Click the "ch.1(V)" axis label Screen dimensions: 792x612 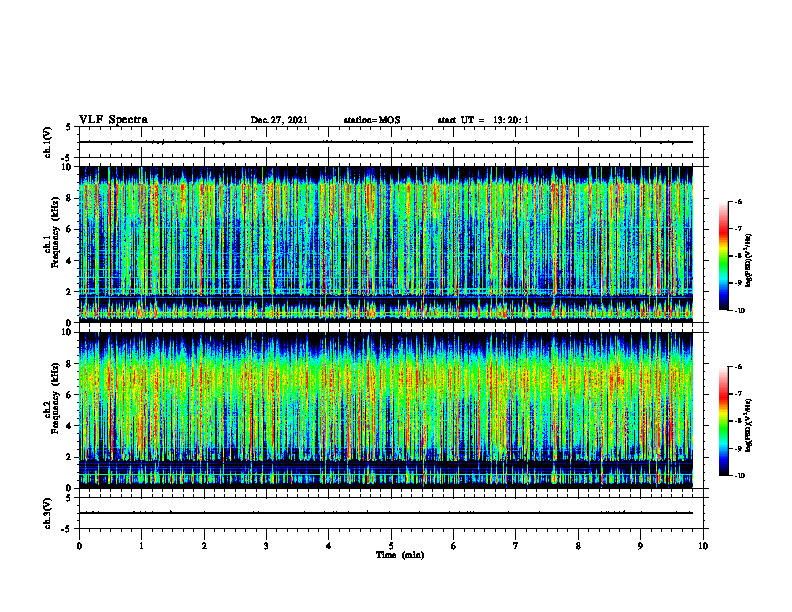pos(47,142)
